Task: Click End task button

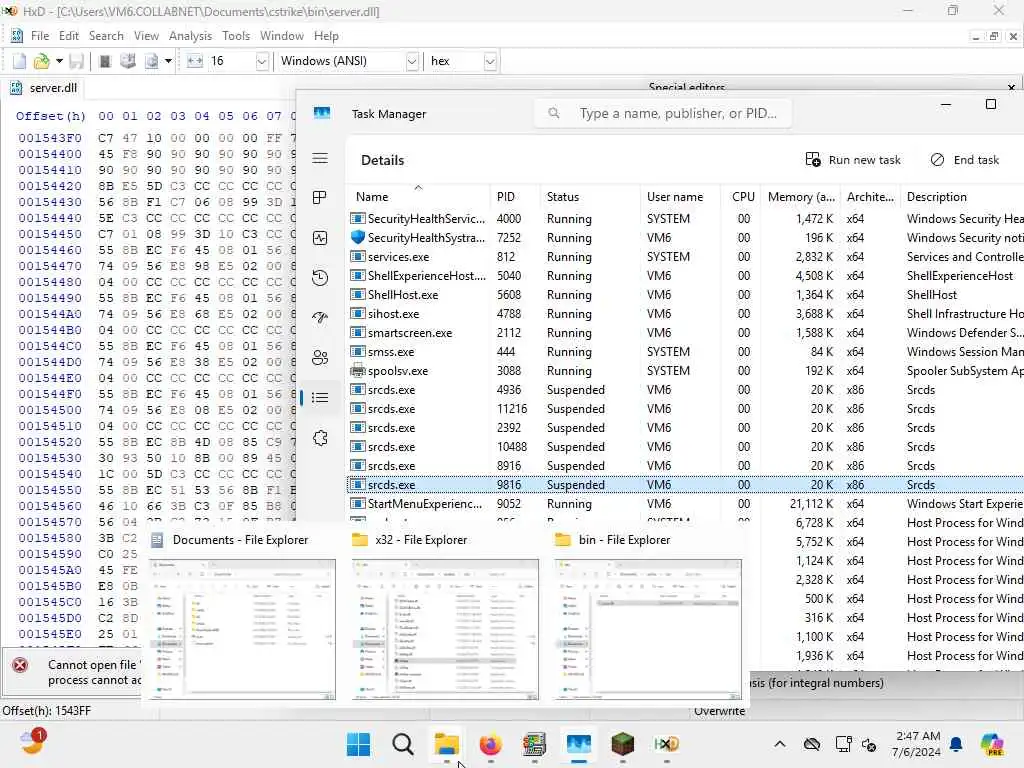Action: point(965,160)
